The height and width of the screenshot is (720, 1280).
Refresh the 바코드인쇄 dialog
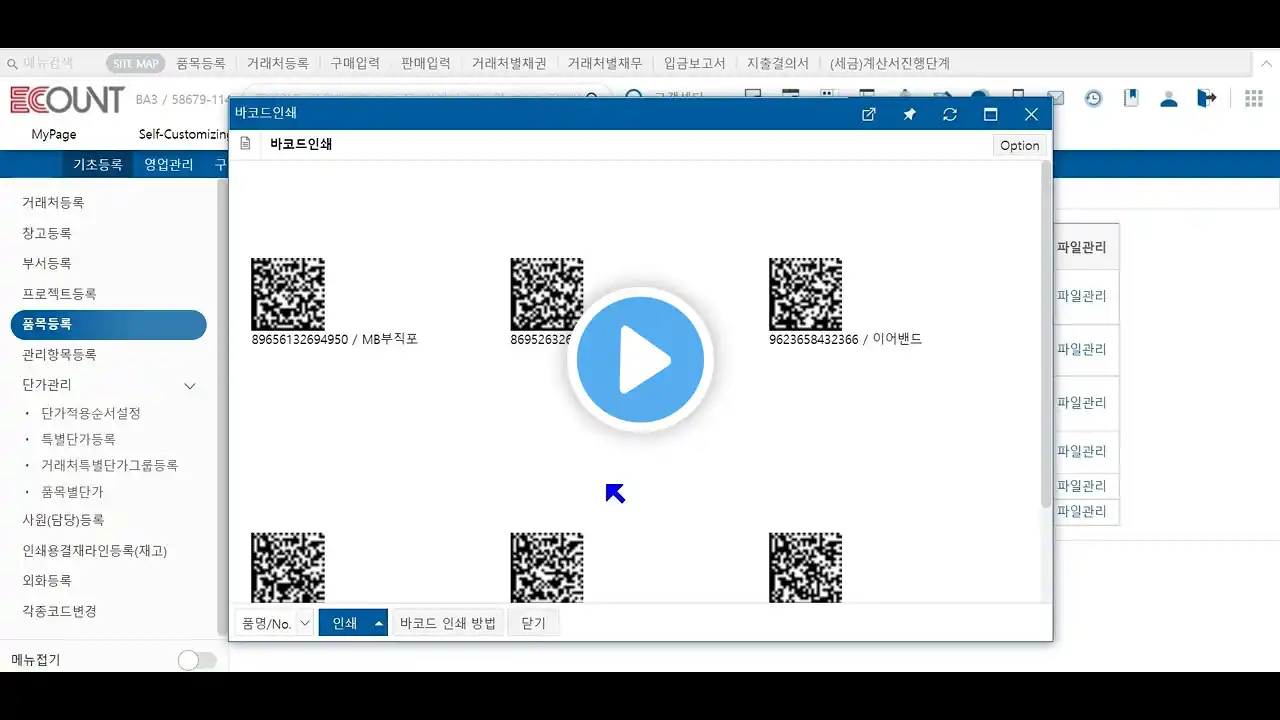tap(950, 114)
